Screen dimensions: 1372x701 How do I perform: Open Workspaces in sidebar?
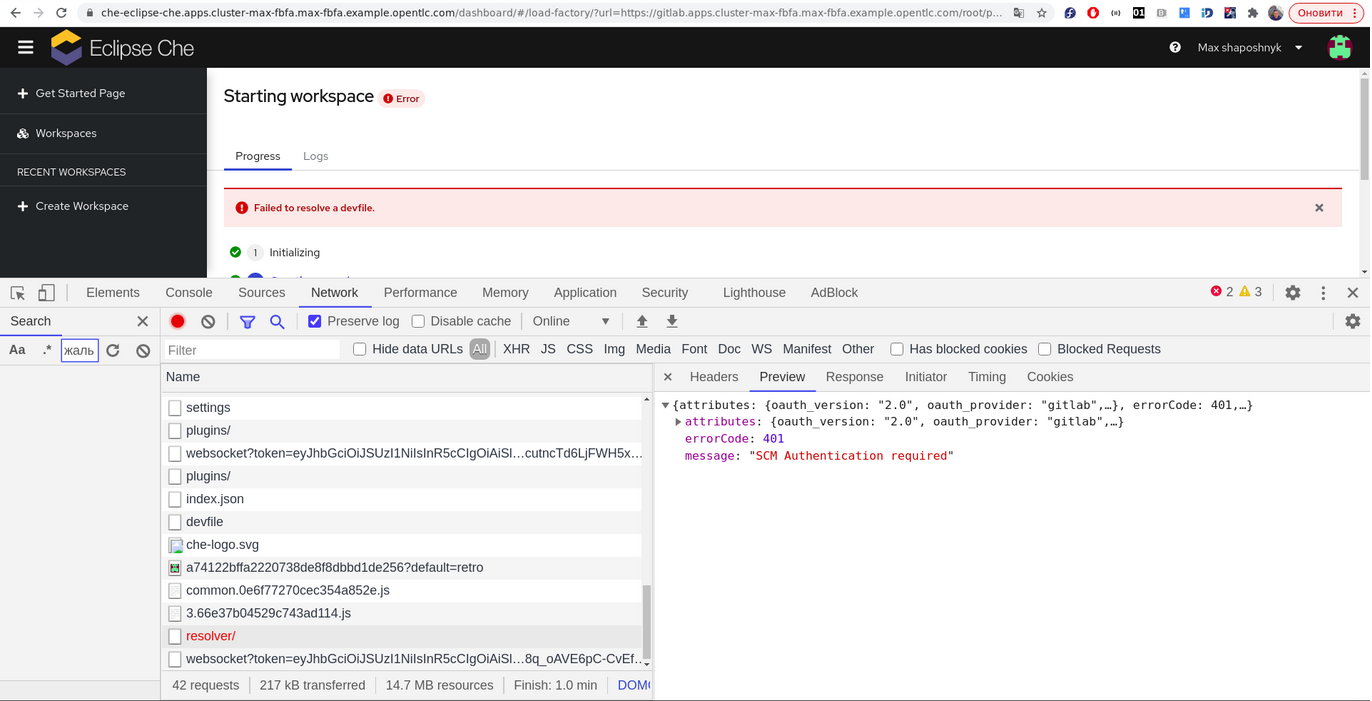click(66, 133)
